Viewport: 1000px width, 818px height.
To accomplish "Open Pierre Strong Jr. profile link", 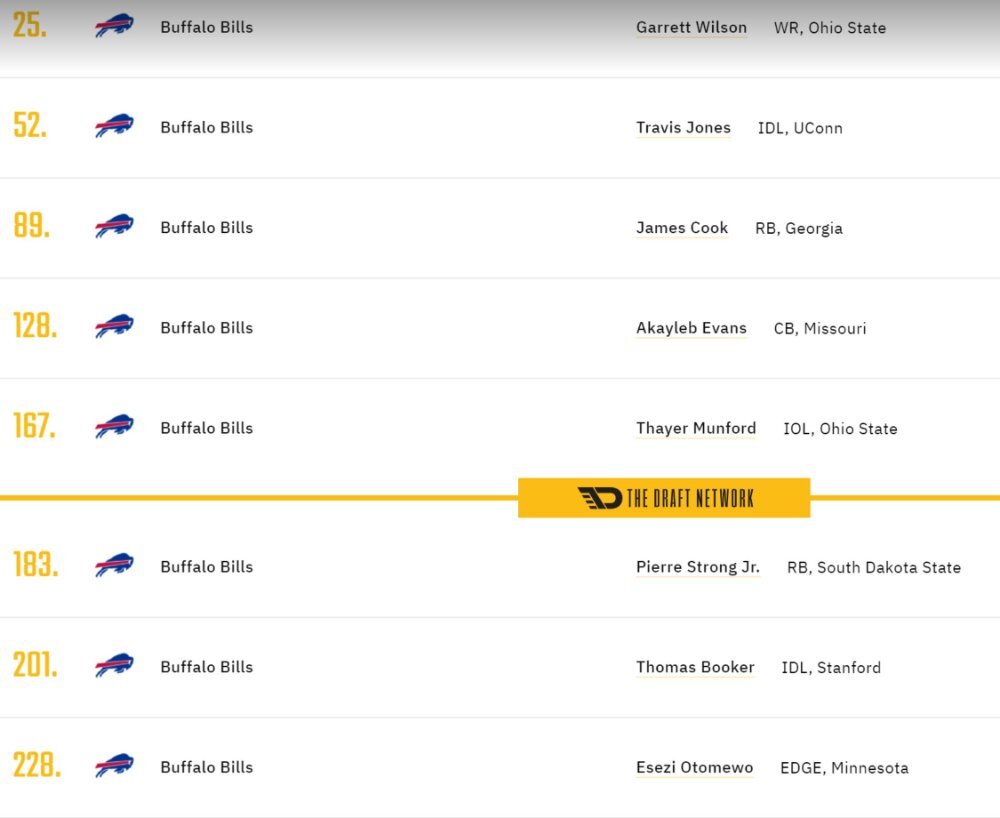I will [698, 567].
